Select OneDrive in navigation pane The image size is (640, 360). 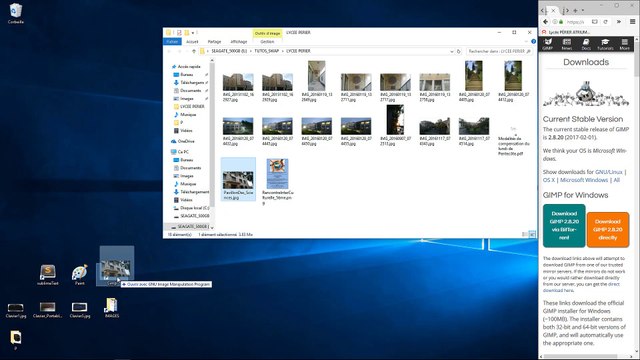click(186, 141)
